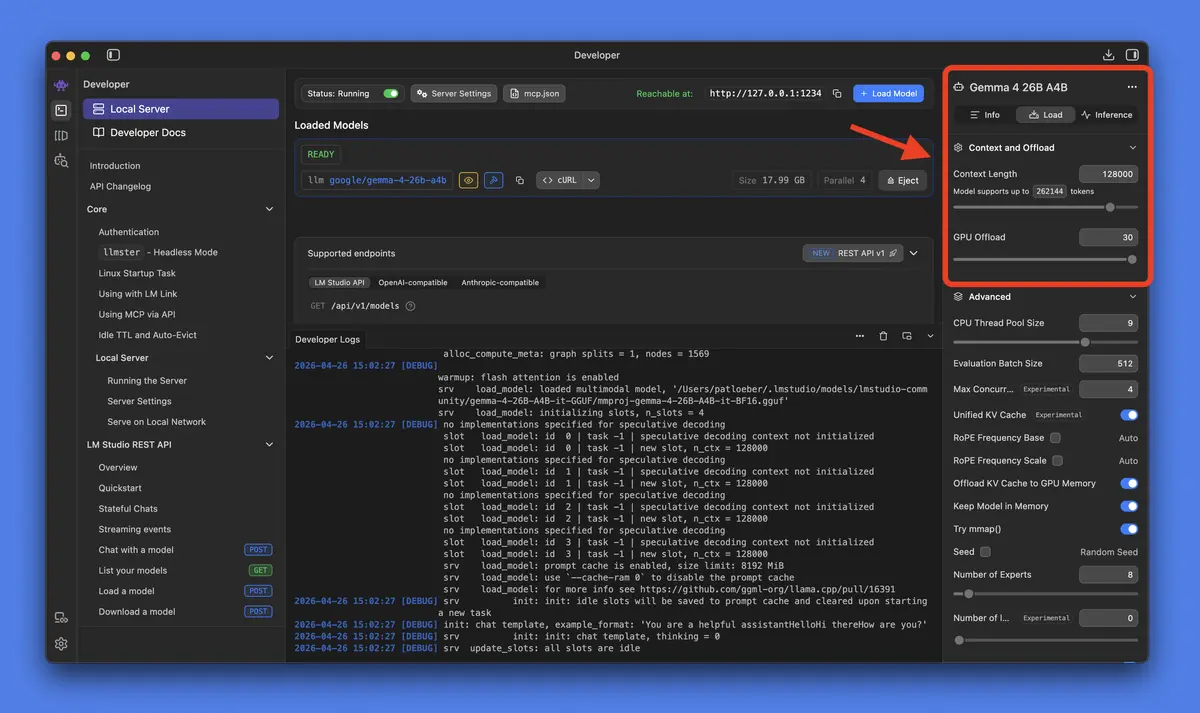Viewport: 1200px width, 713px height.
Task: Open app Settings gear icon
Action: coord(61,644)
